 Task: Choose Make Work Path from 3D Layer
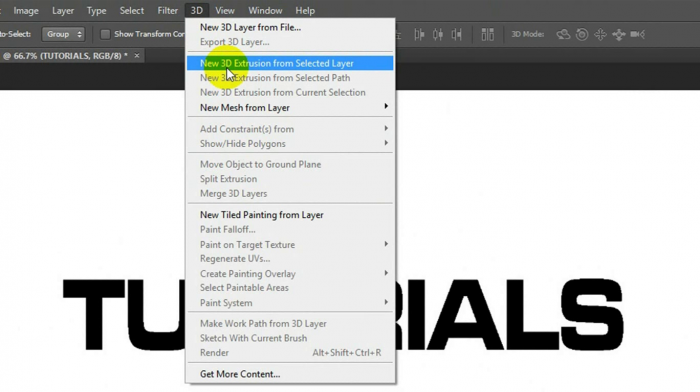(290, 324)
